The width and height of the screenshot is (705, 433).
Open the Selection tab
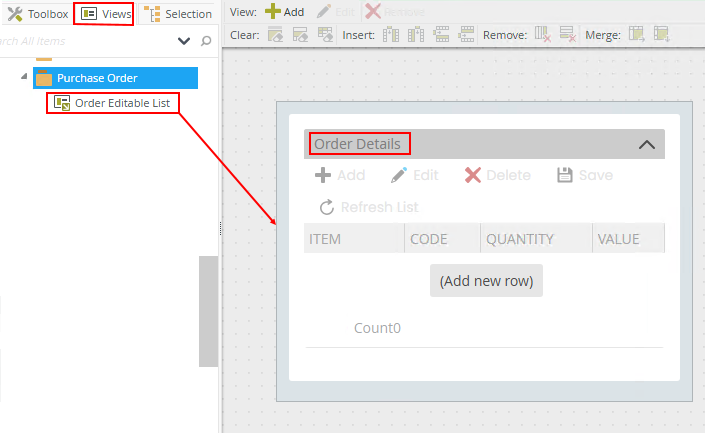pyautogui.click(x=178, y=14)
